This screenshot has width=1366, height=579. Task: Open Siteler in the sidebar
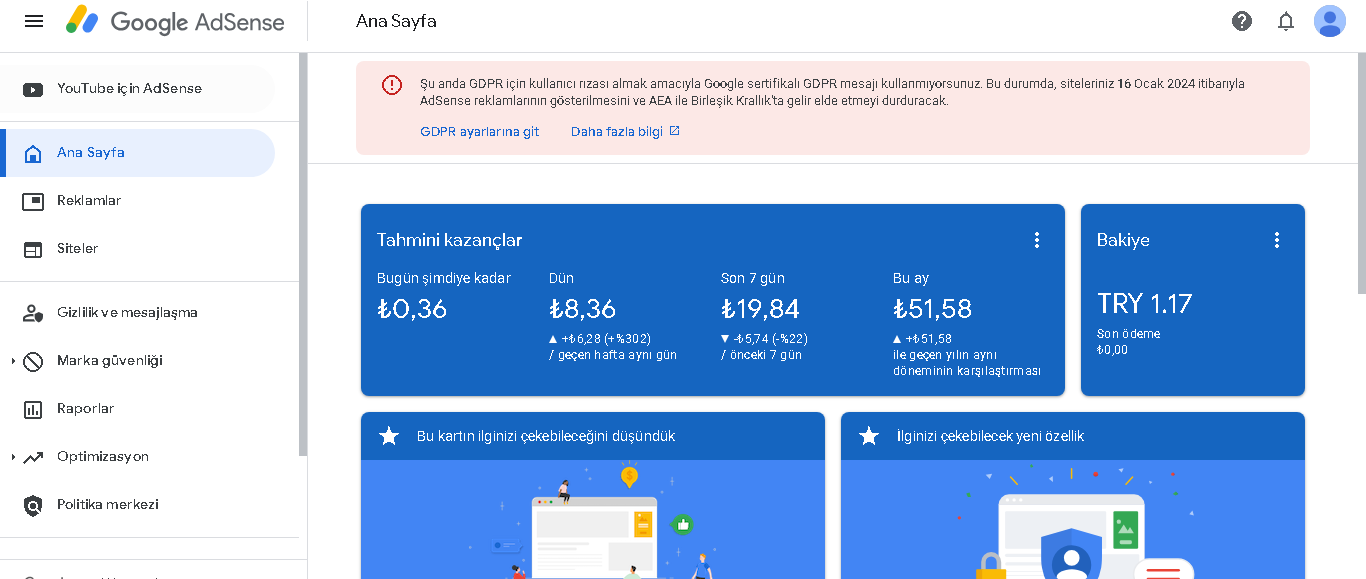(137, 249)
